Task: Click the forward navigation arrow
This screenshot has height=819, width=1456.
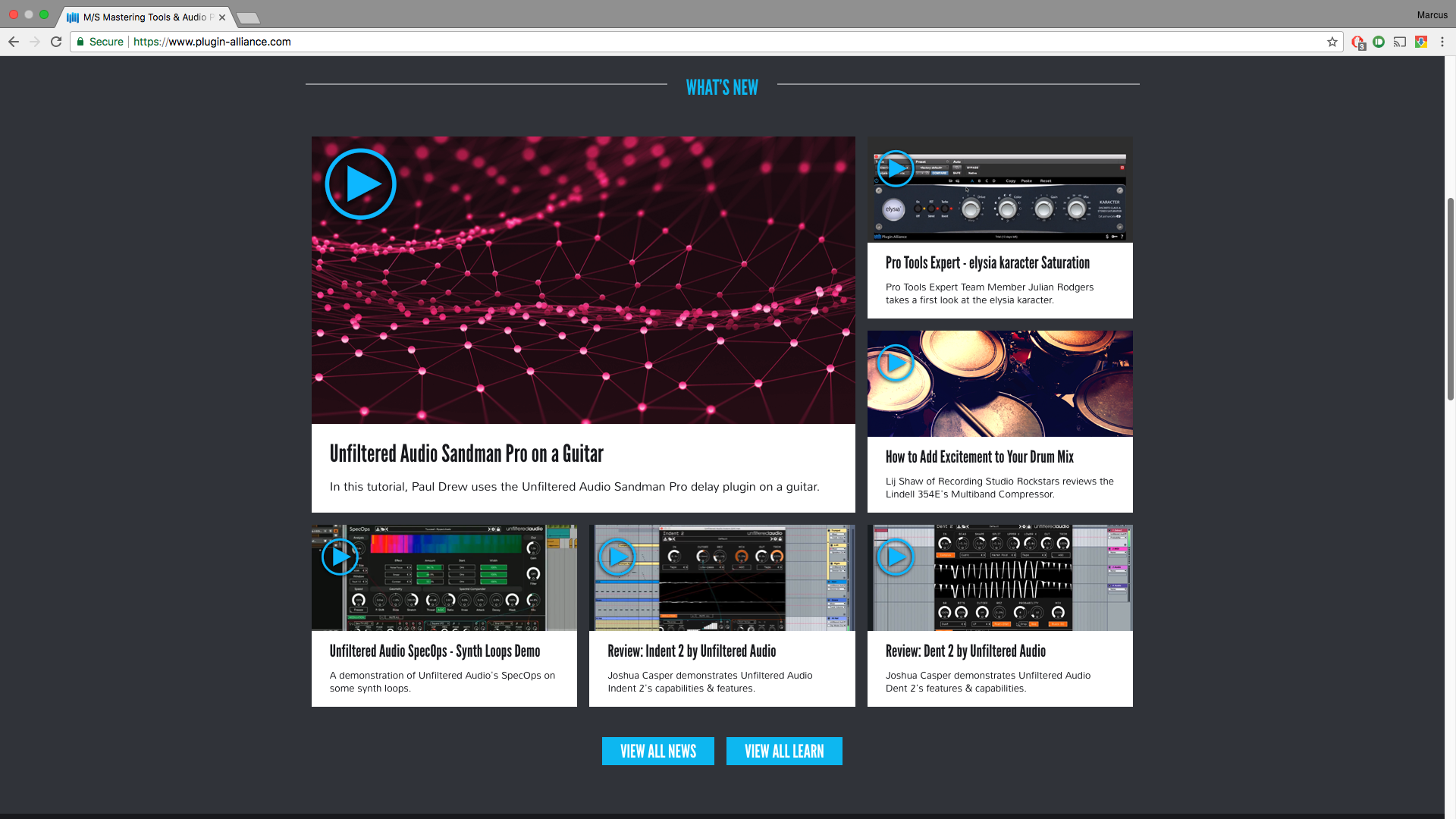Action: pos(35,42)
